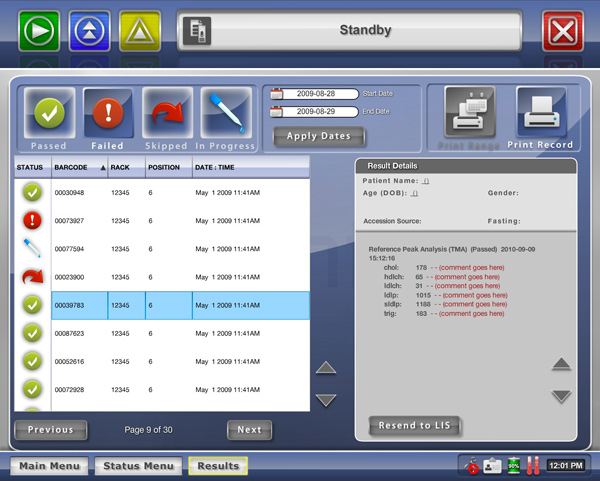Screen dimensions: 600x481
Task: Click the green play start button
Action: [39, 31]
